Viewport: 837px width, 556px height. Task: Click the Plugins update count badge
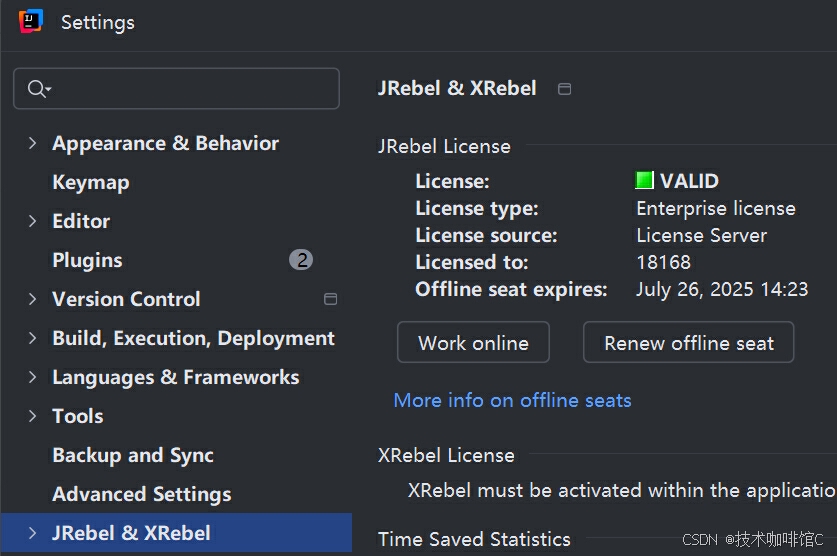[301, 260]
